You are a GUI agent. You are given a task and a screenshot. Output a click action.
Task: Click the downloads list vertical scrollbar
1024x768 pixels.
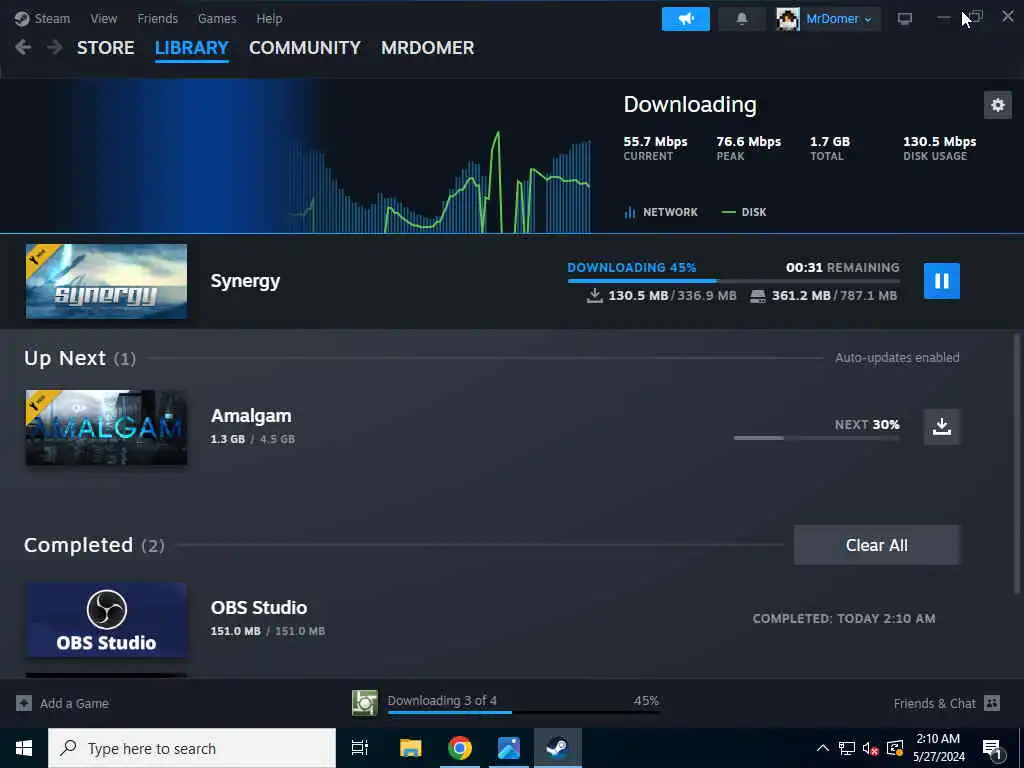click(1016, 464)
